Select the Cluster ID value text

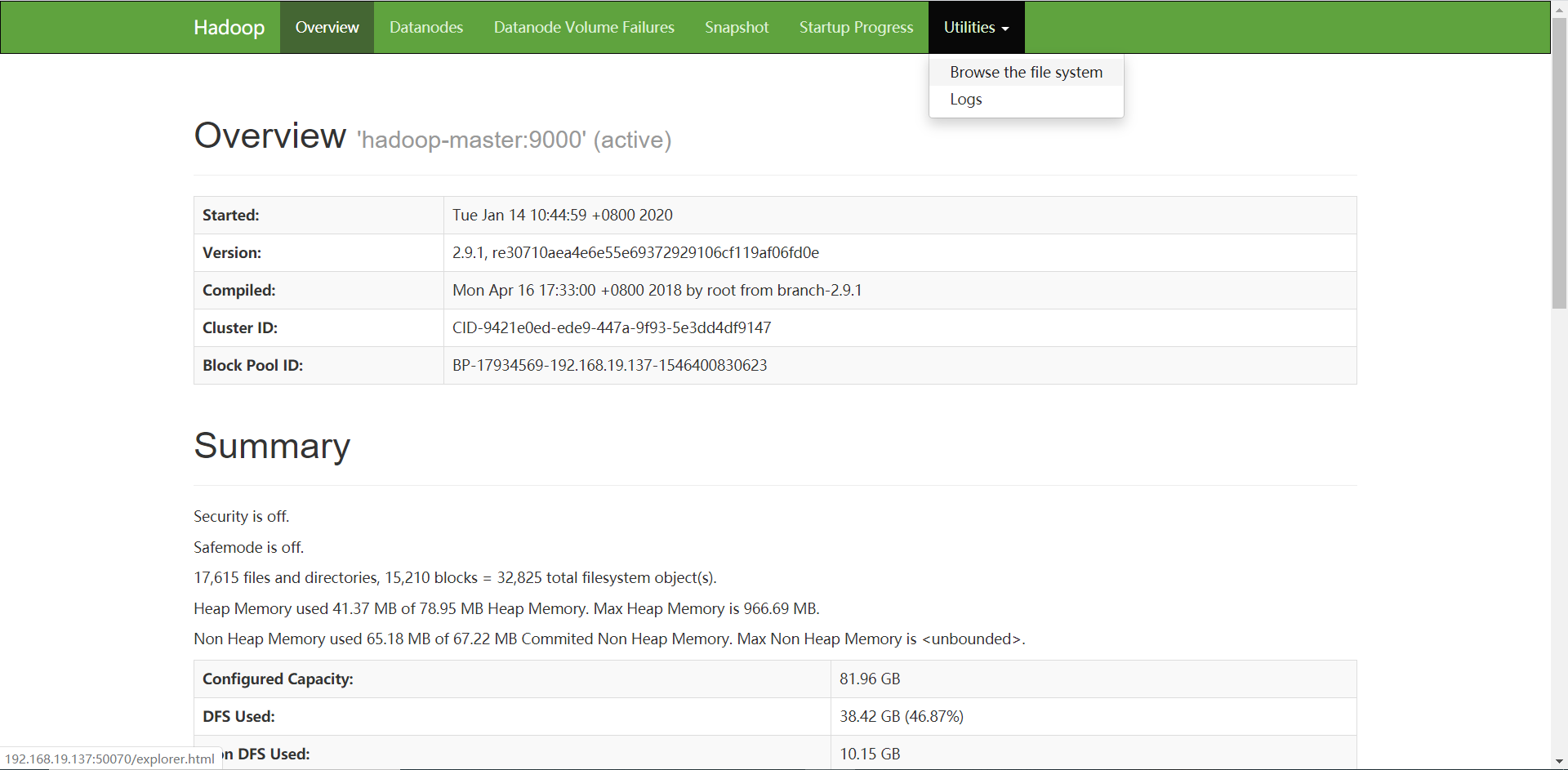[x=612, y=327]
